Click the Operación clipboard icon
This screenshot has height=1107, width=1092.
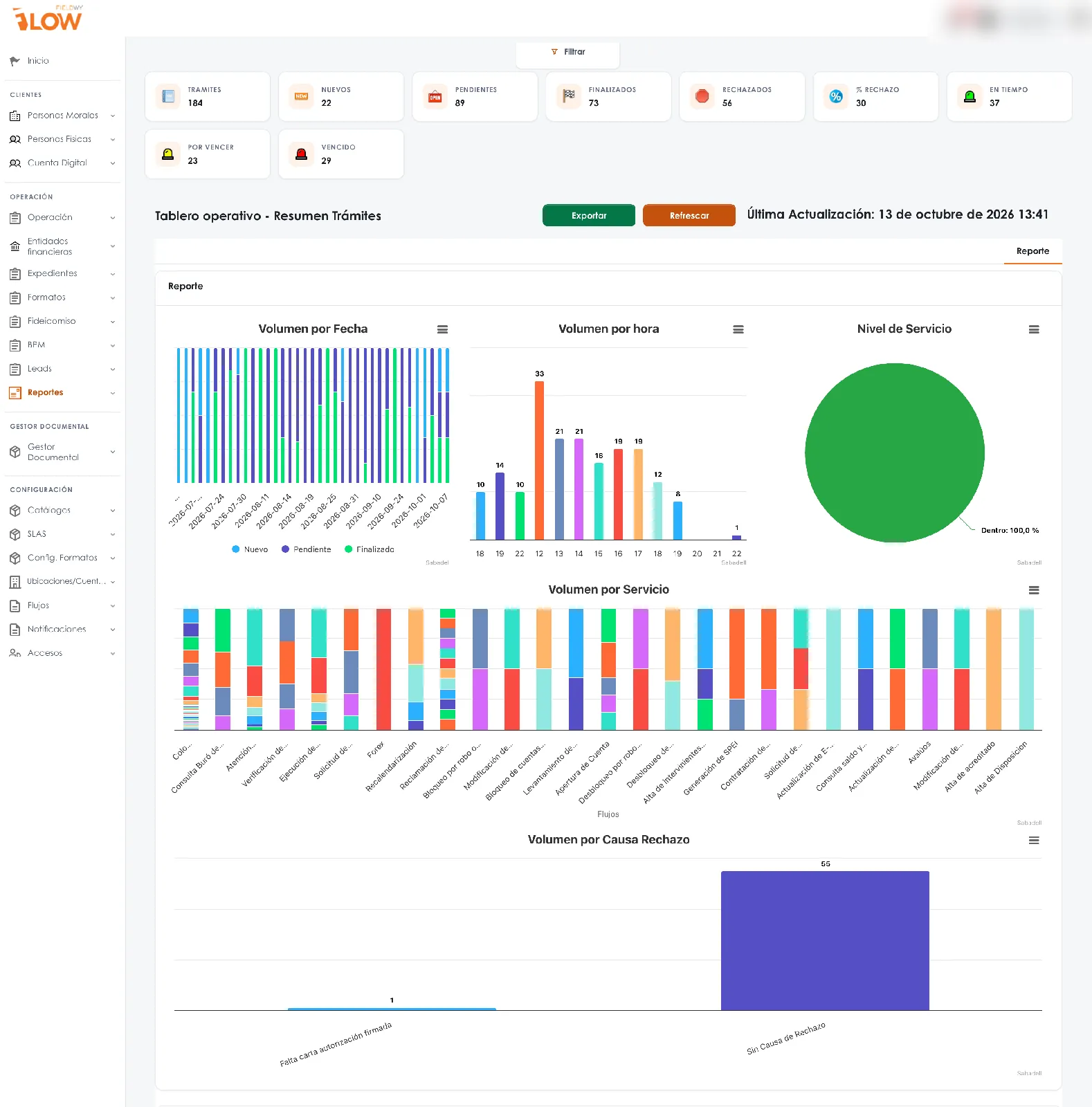15,218
